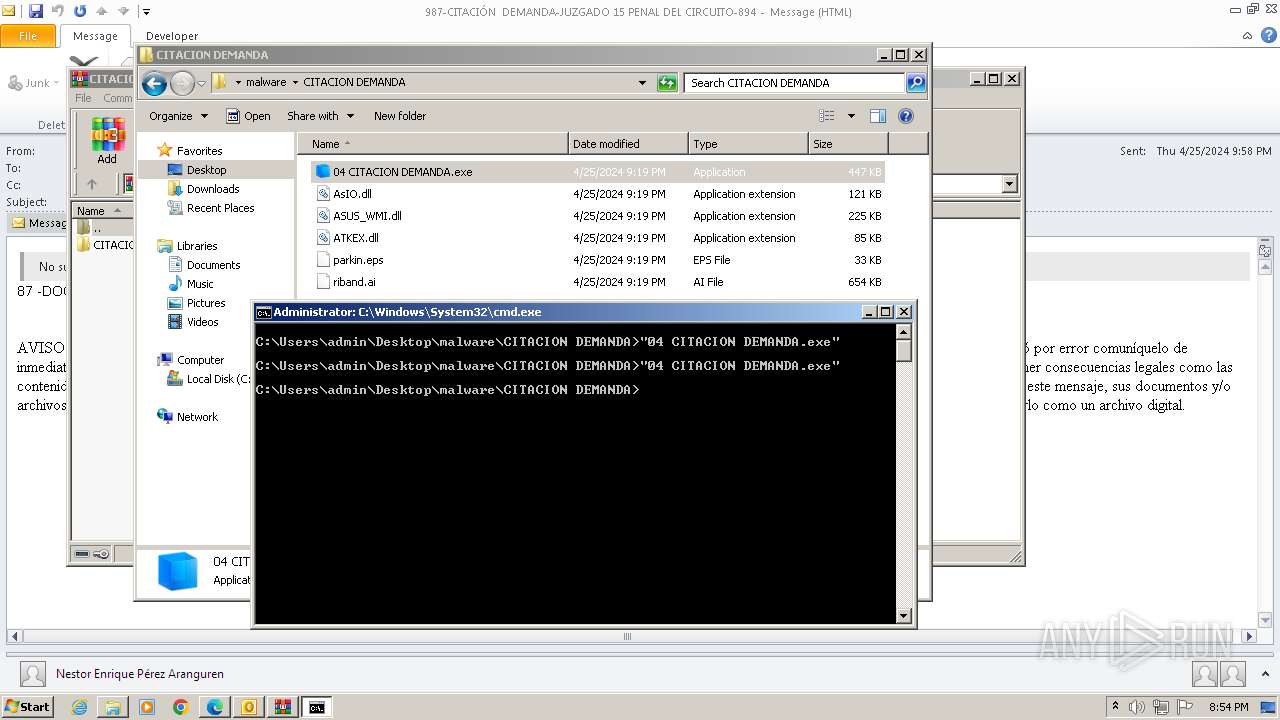Sort by the Date modified column

[x=628, y=144]
